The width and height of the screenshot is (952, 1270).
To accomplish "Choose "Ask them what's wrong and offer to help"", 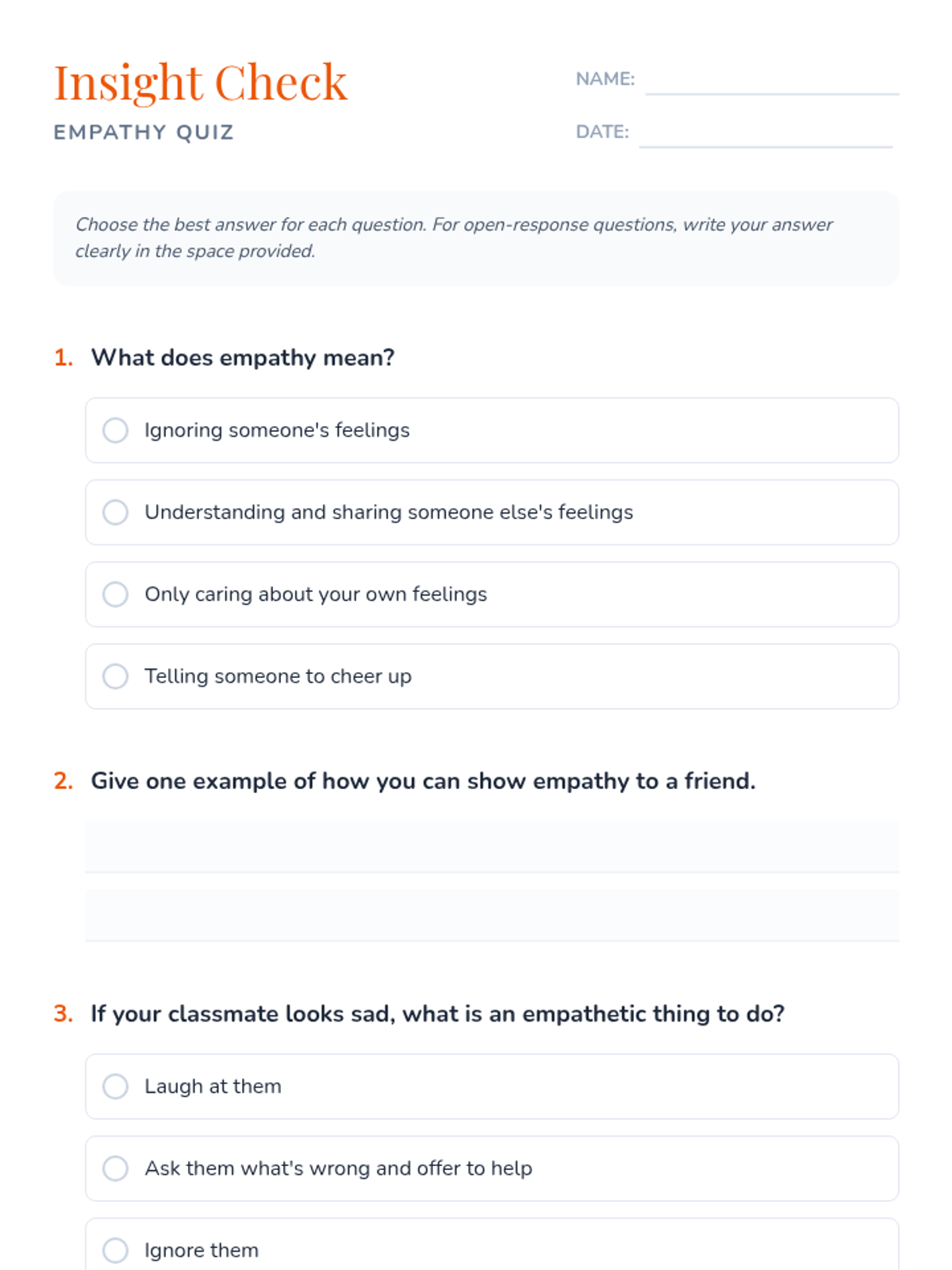I will pyautogui.click(x=116, y=1168).
